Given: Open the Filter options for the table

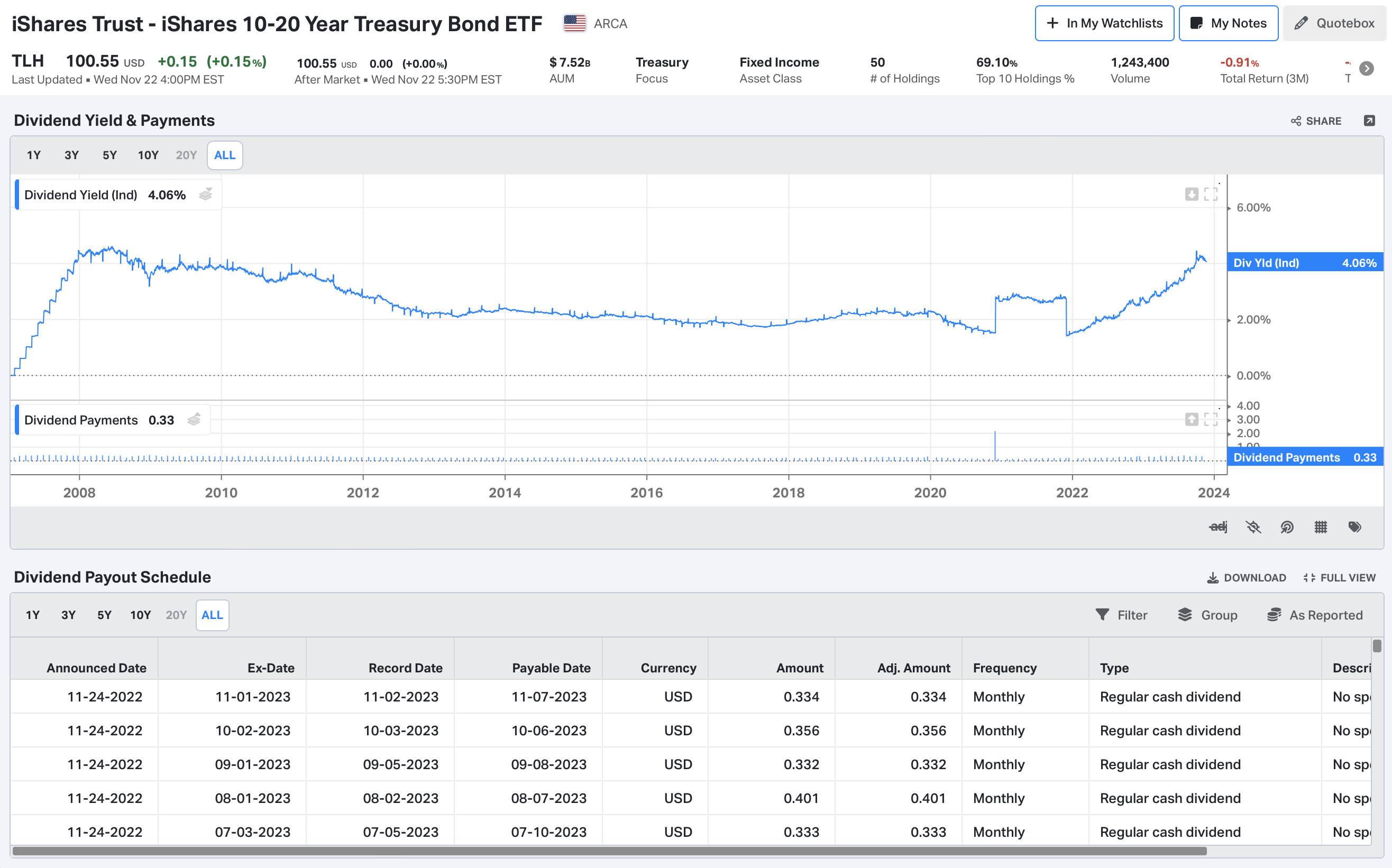Looking at the screenshot, I should coord(1121,615).
